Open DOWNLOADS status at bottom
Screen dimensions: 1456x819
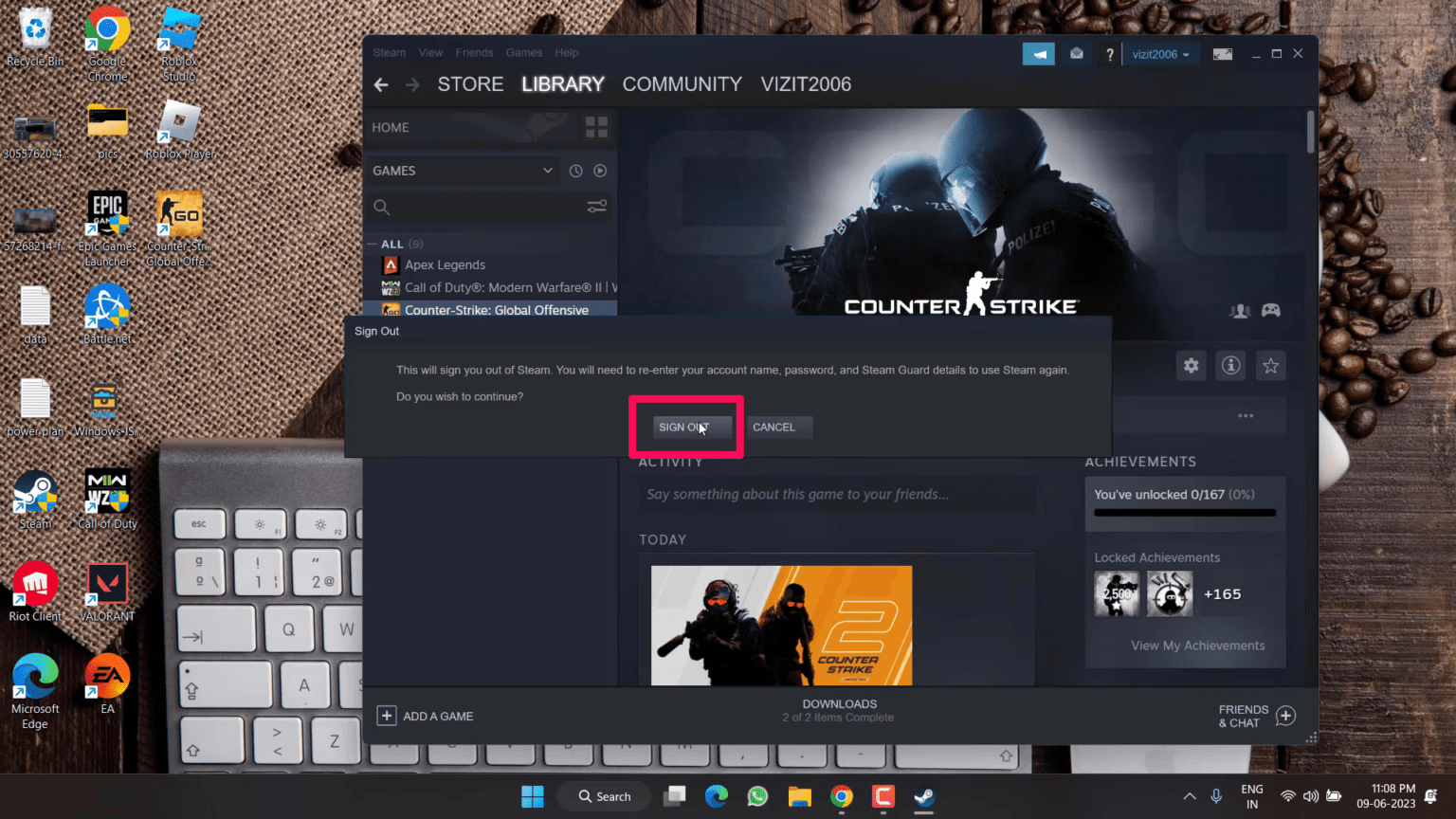point(839,711)
